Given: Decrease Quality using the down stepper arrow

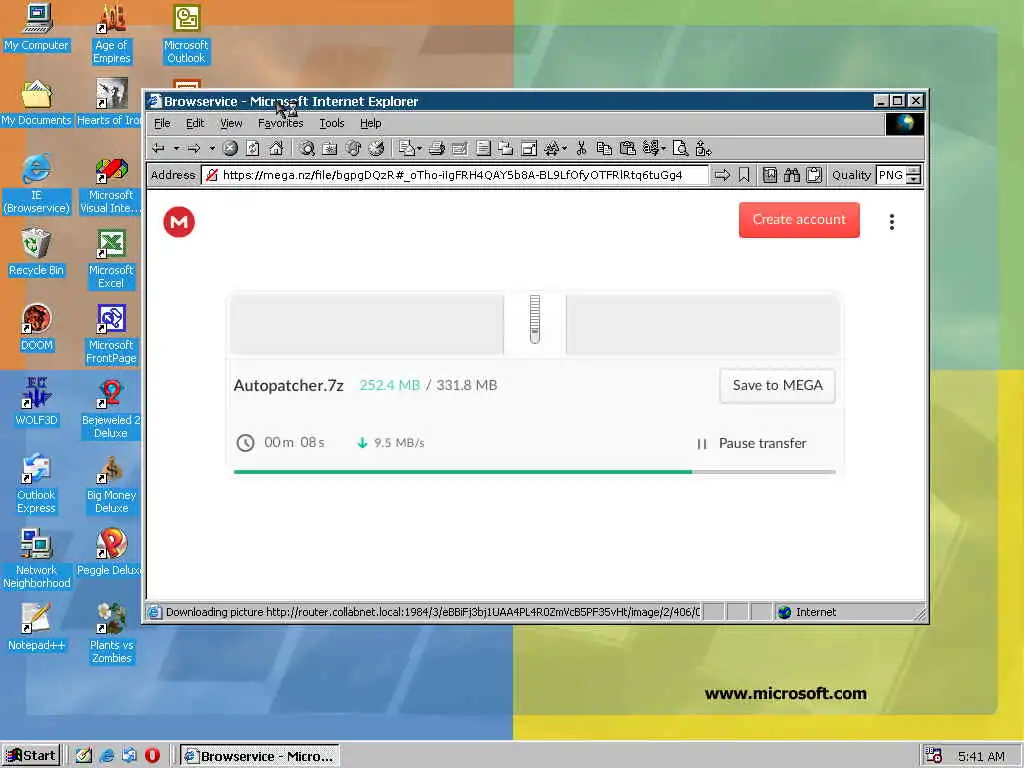Looking at the screenshot, I should 914,180.
